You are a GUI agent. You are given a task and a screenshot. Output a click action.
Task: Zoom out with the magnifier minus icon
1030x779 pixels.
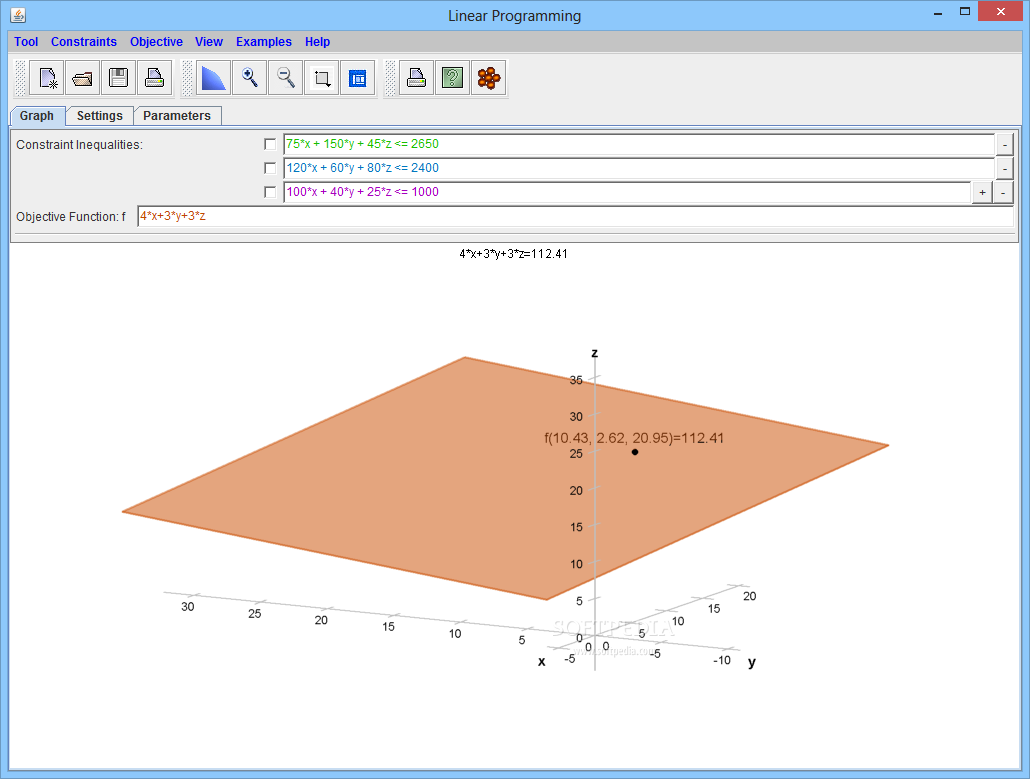click(x=286, y=78)
